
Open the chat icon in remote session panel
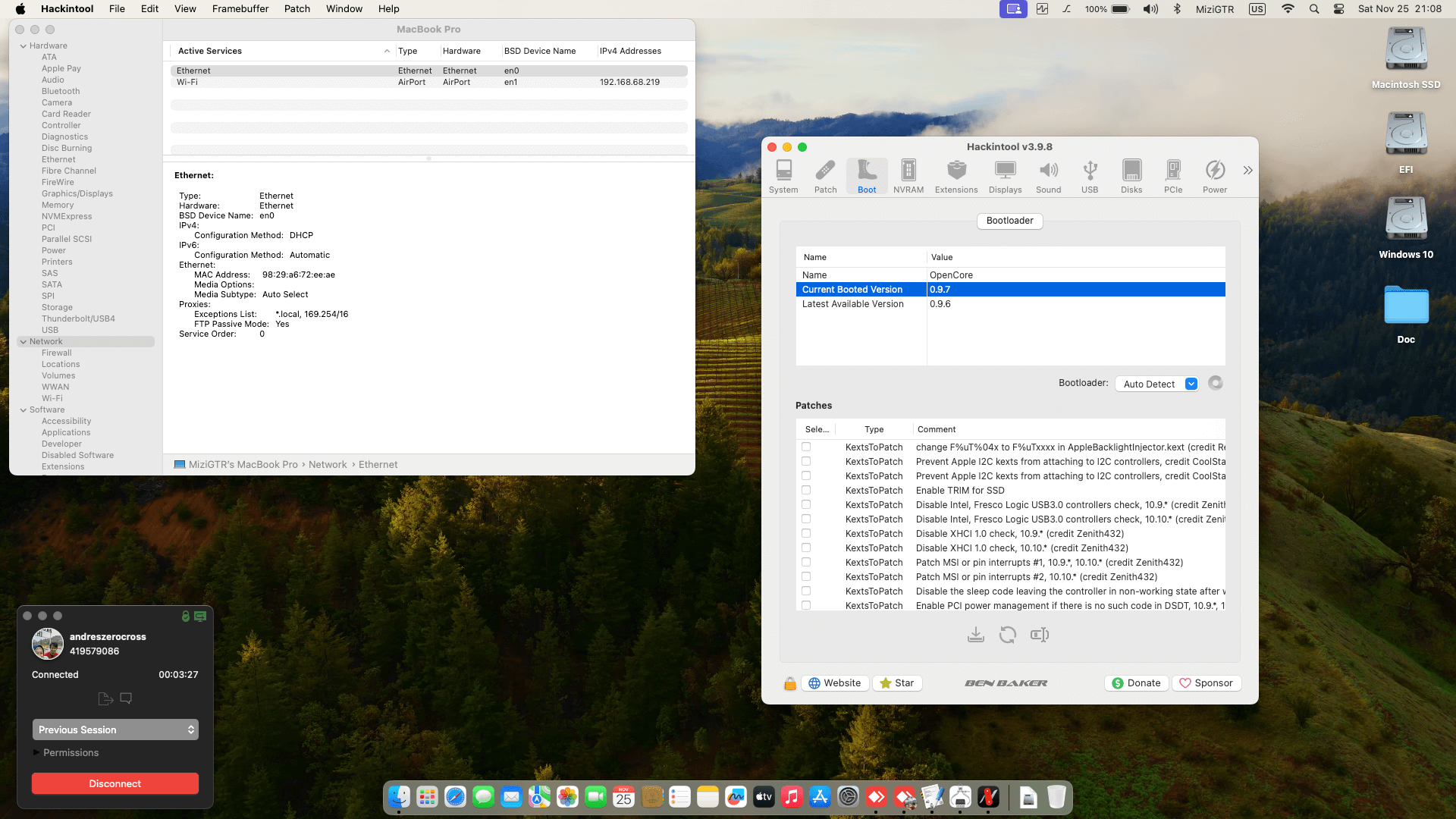click(x=126, y=698)
